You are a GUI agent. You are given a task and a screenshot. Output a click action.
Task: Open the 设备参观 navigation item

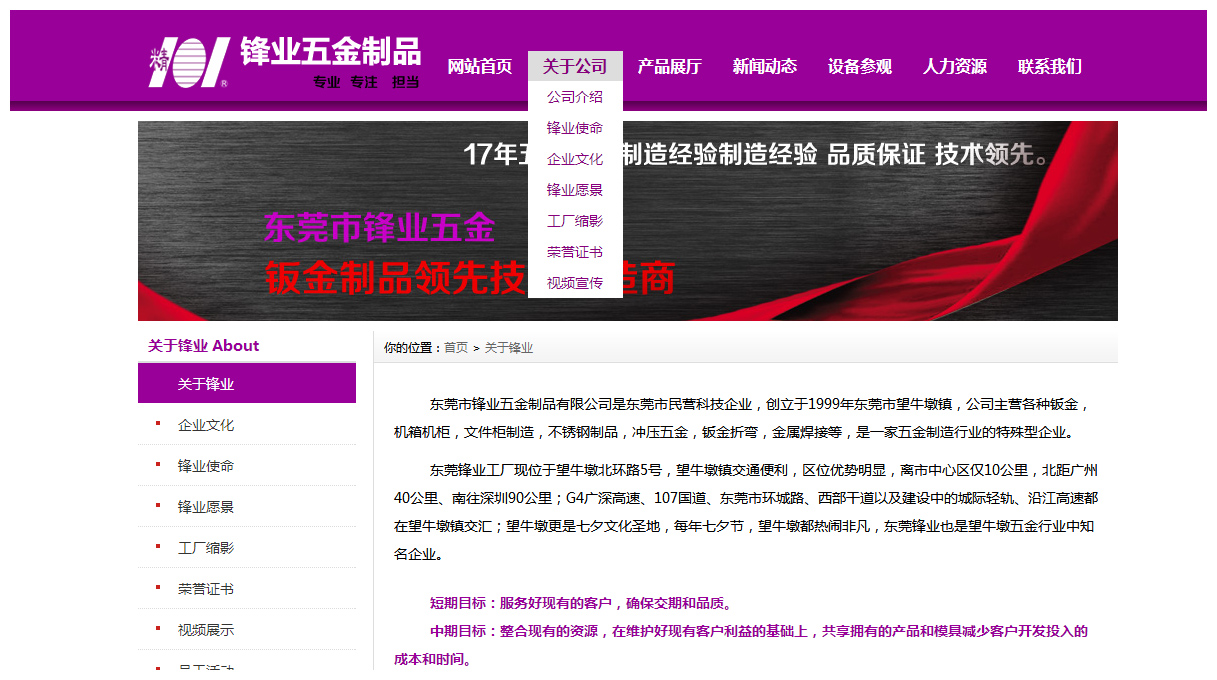click(x=860, y=67)
